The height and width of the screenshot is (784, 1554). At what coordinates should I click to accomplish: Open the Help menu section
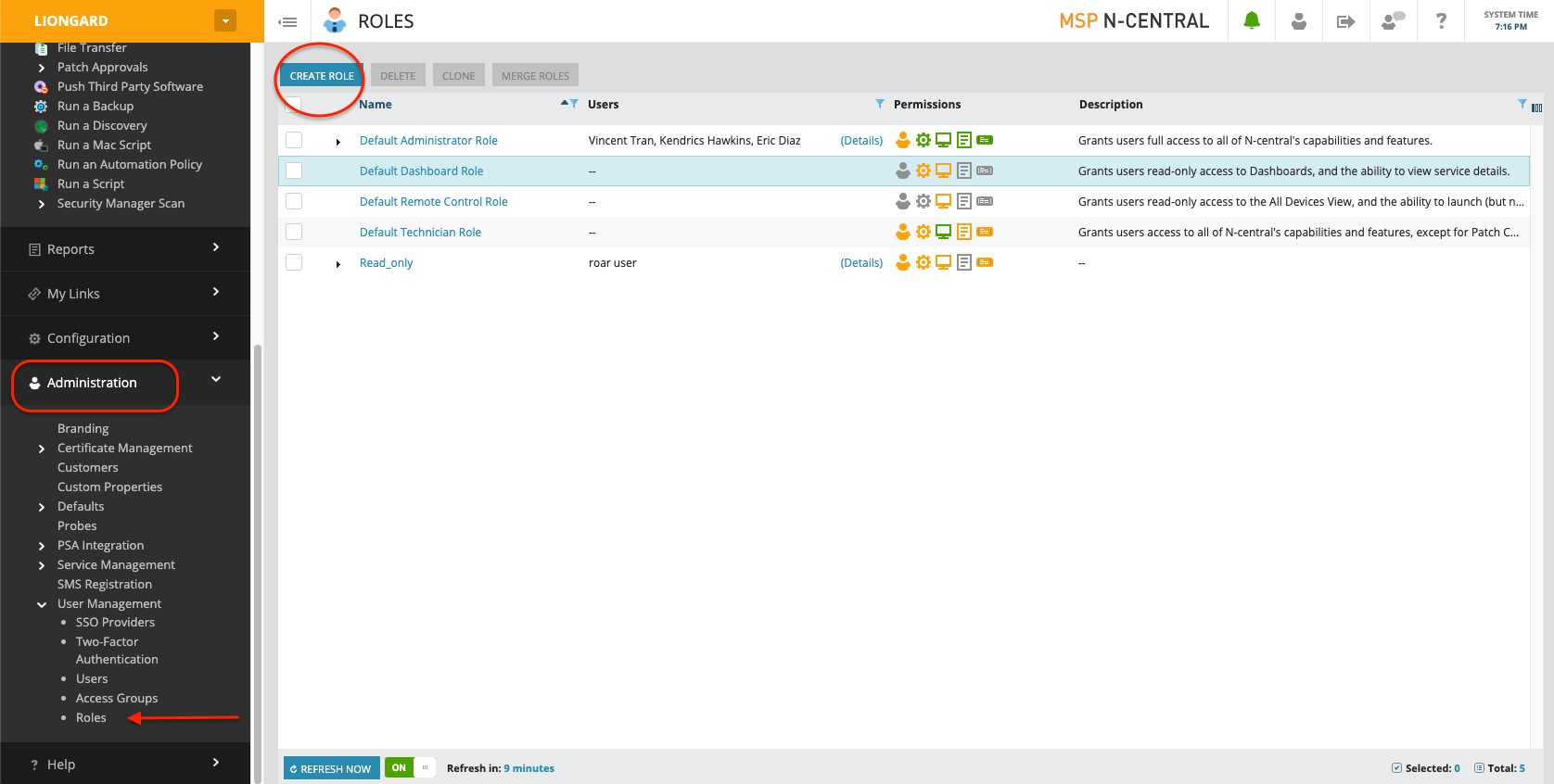click(x=125, y=764)
